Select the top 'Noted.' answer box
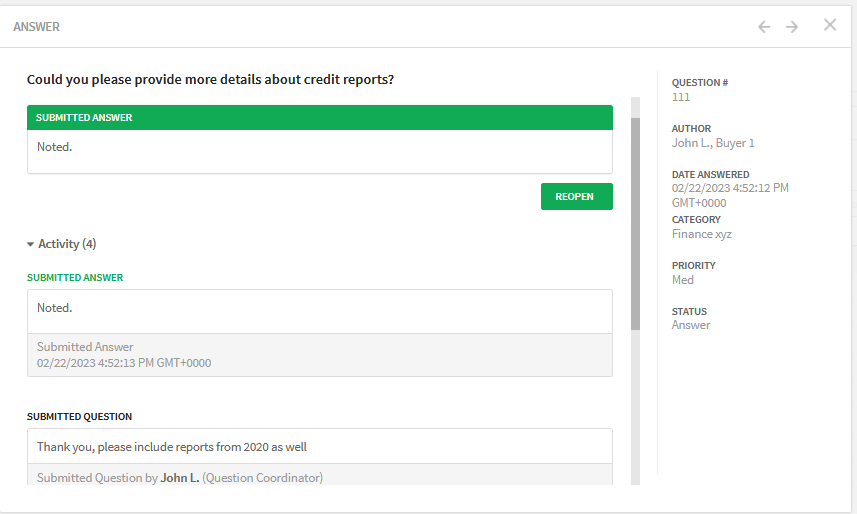This screenshot has height=514, width=857. tap(320, 151)
